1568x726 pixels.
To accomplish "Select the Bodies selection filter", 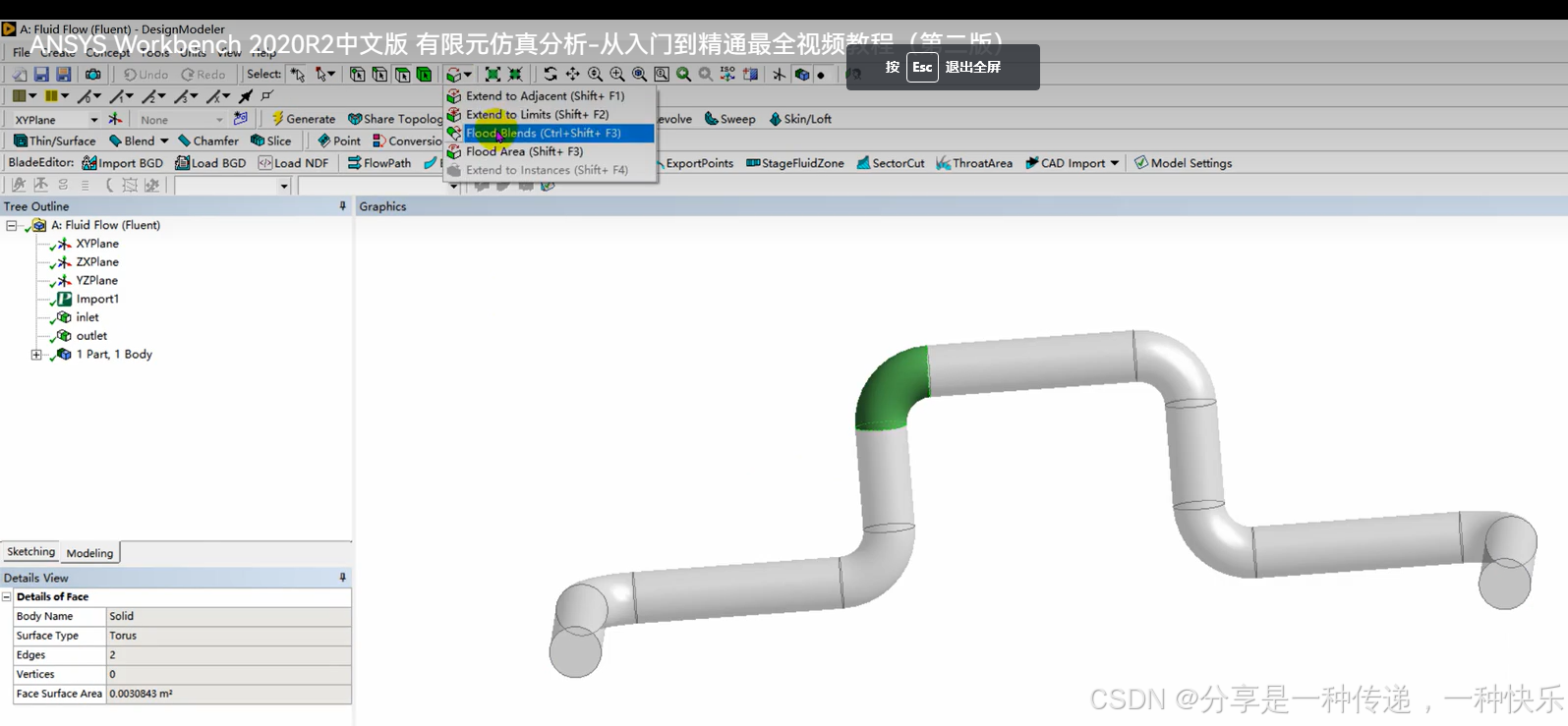I will point(424,74).
